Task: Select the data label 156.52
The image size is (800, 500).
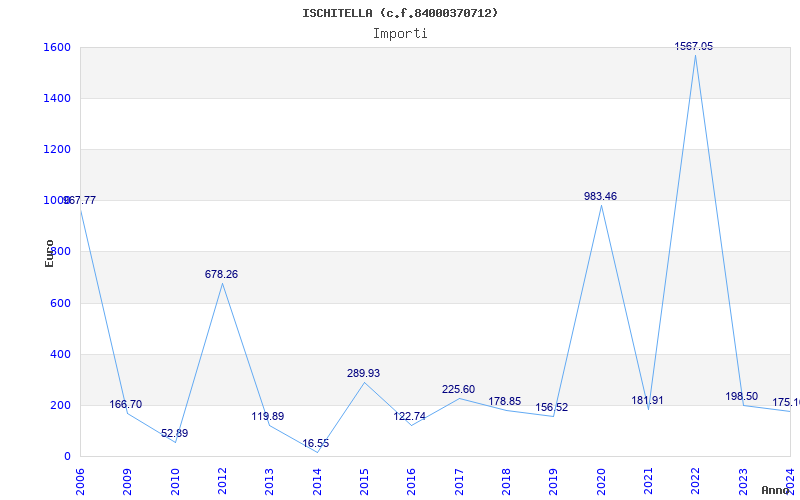Action: pos(552,408)
